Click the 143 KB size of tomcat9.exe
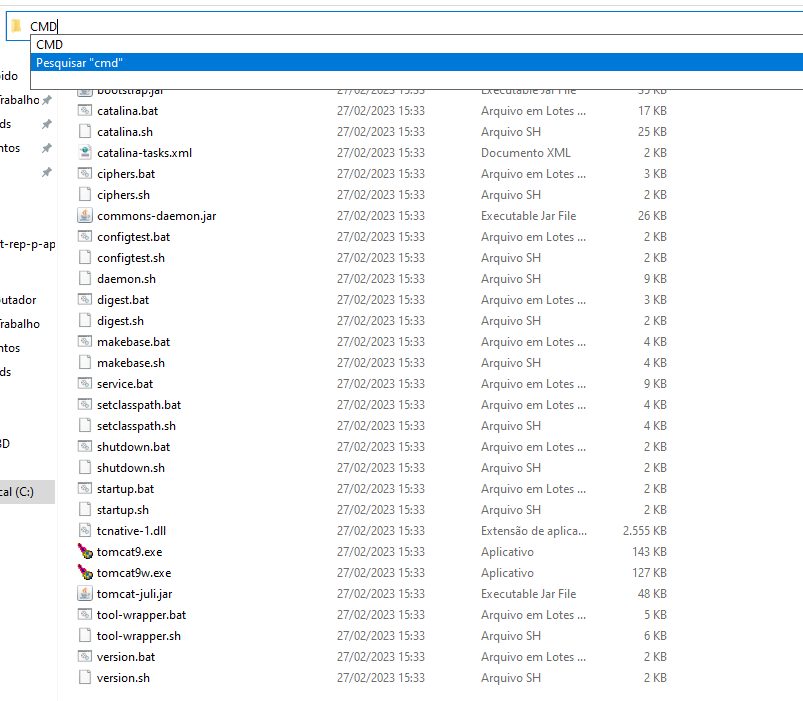The image size is (803, 701). (x=649, y=552)
